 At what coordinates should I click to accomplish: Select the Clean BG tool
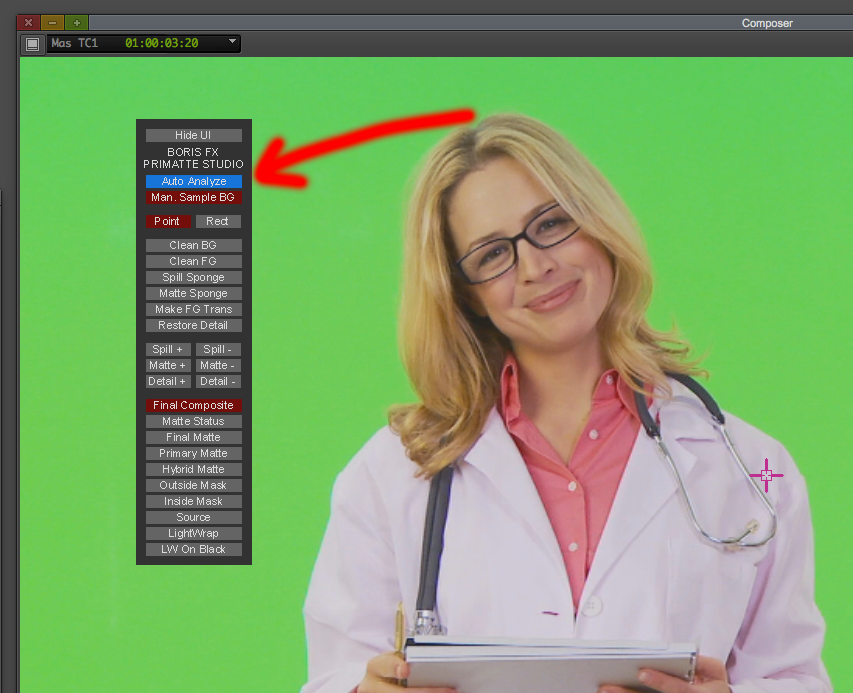[x=193, y=245]
